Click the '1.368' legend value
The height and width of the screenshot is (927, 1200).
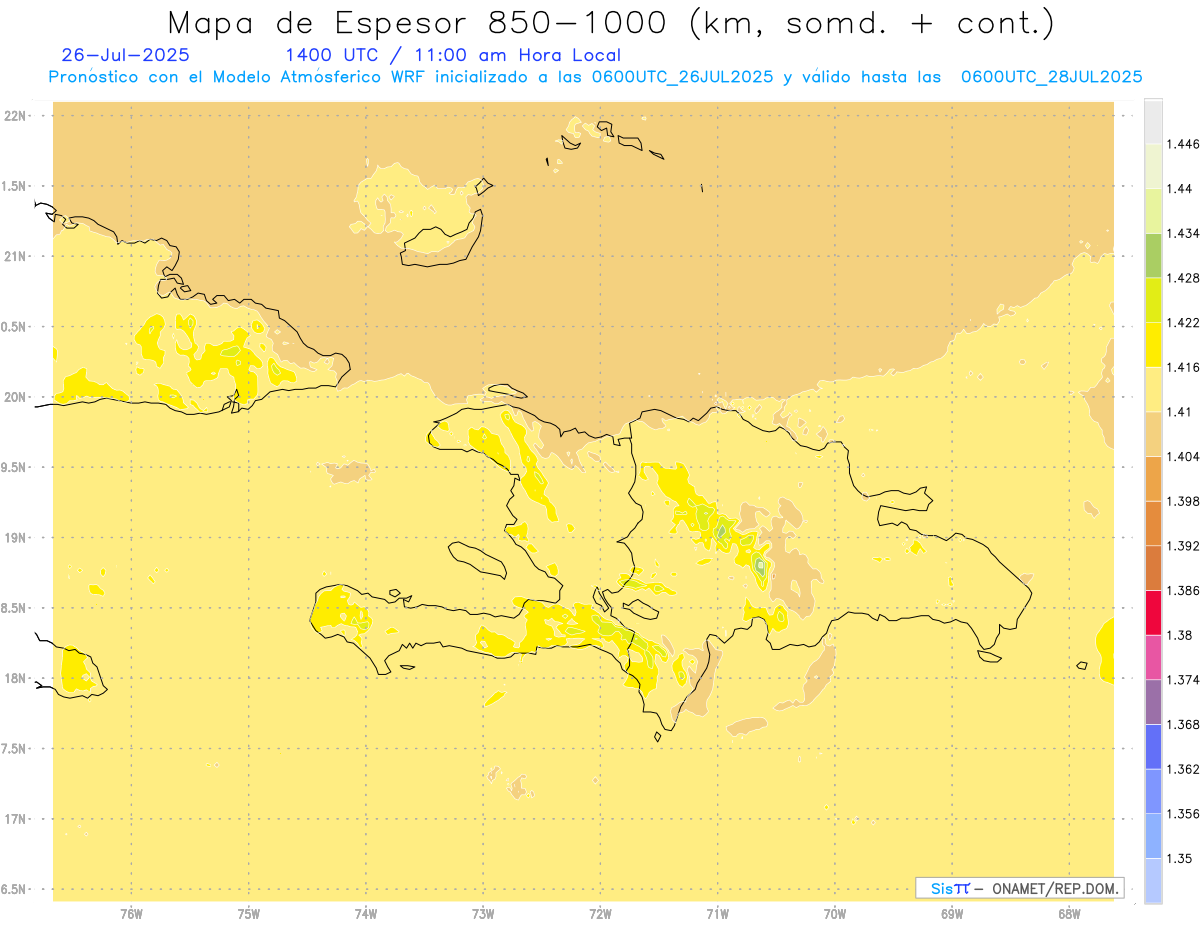[x=1183, y=724]
